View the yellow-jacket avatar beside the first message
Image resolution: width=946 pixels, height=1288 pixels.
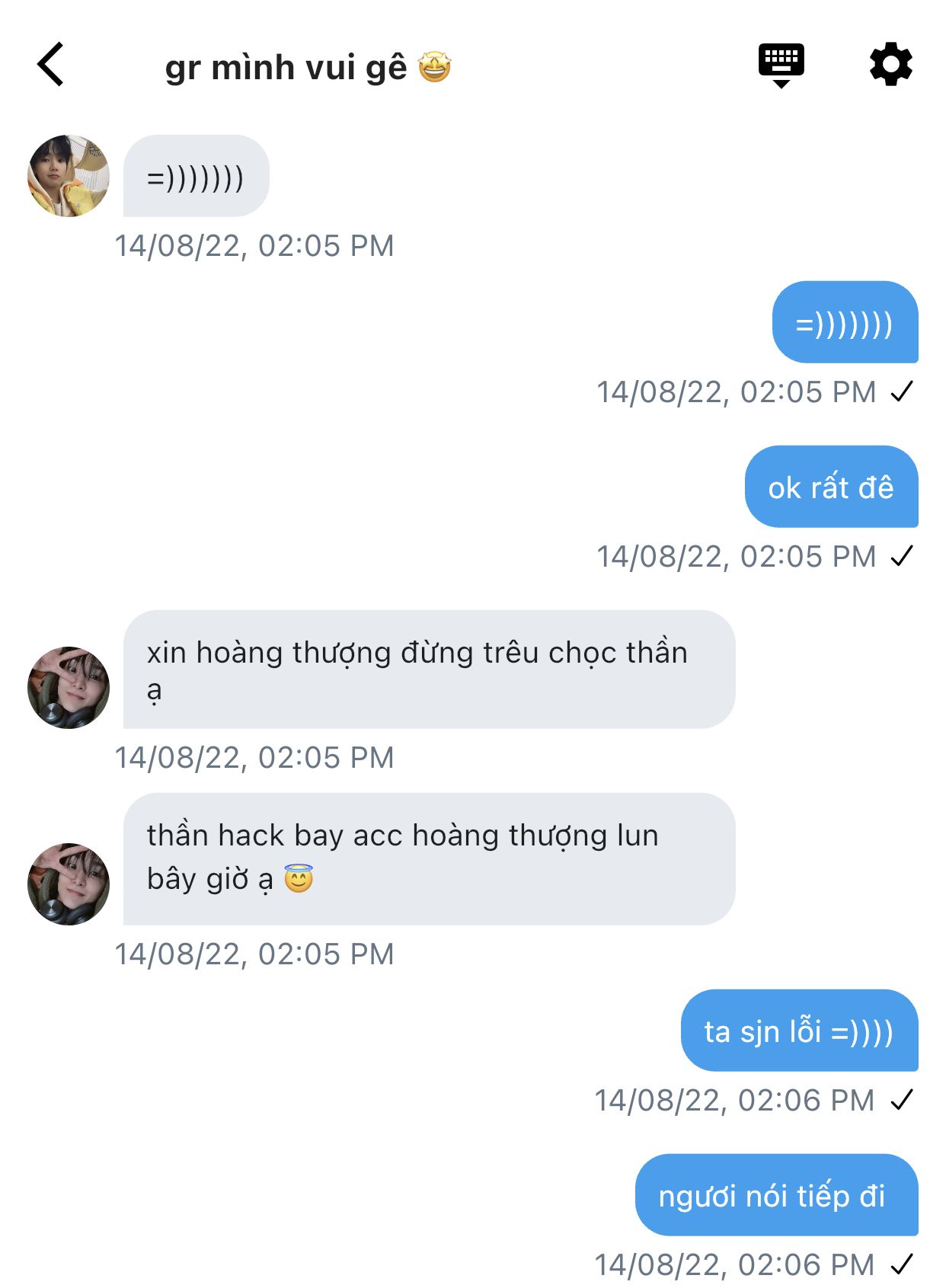[69, 176]
